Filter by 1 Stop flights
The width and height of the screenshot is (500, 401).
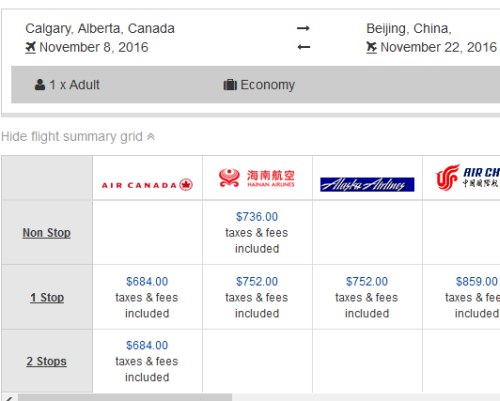47,297
